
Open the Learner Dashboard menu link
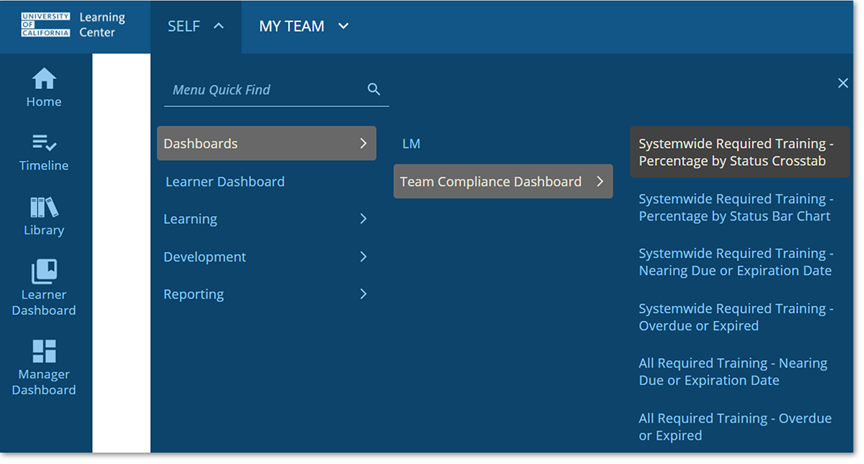coord(225,181)
